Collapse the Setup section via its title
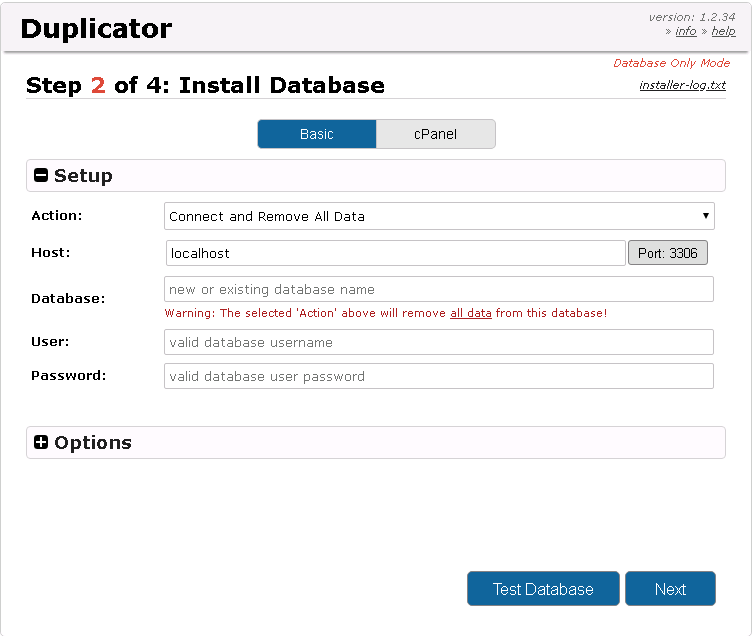Screen dimensions: 754x636 (x=83, y=176)
